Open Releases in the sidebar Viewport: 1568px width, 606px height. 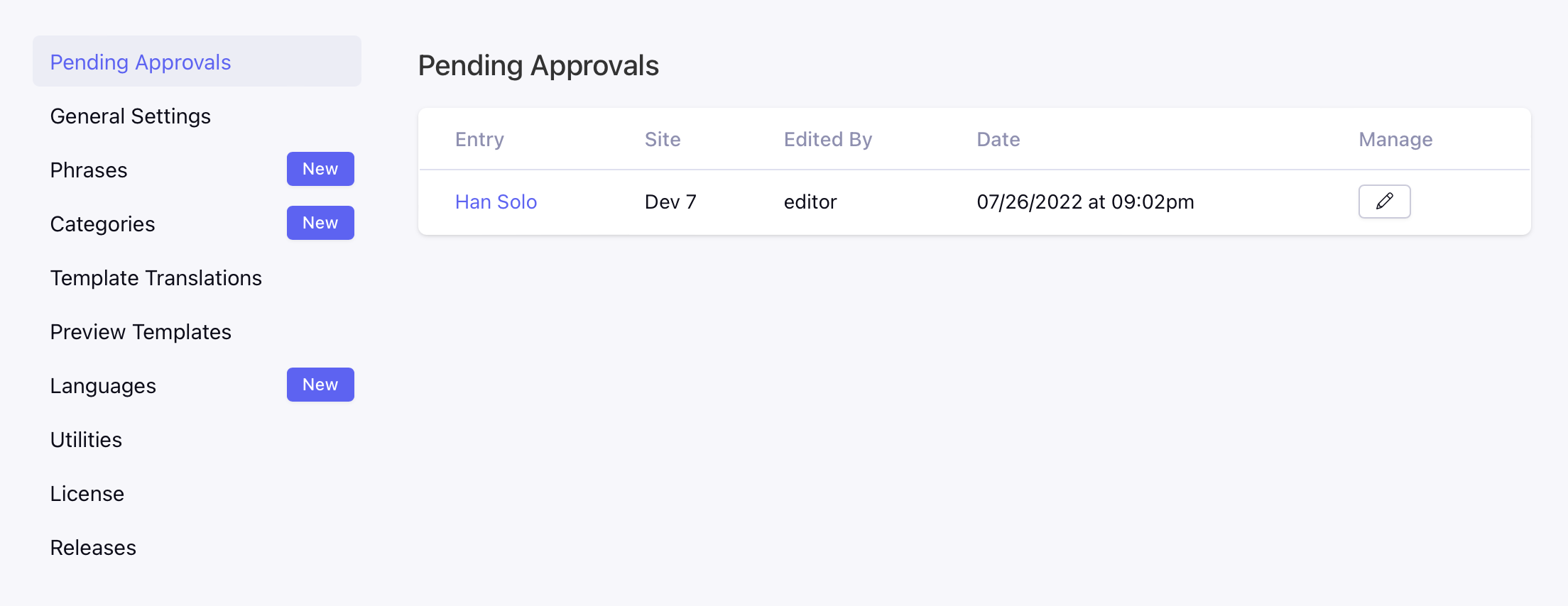(x=93, y=548)
